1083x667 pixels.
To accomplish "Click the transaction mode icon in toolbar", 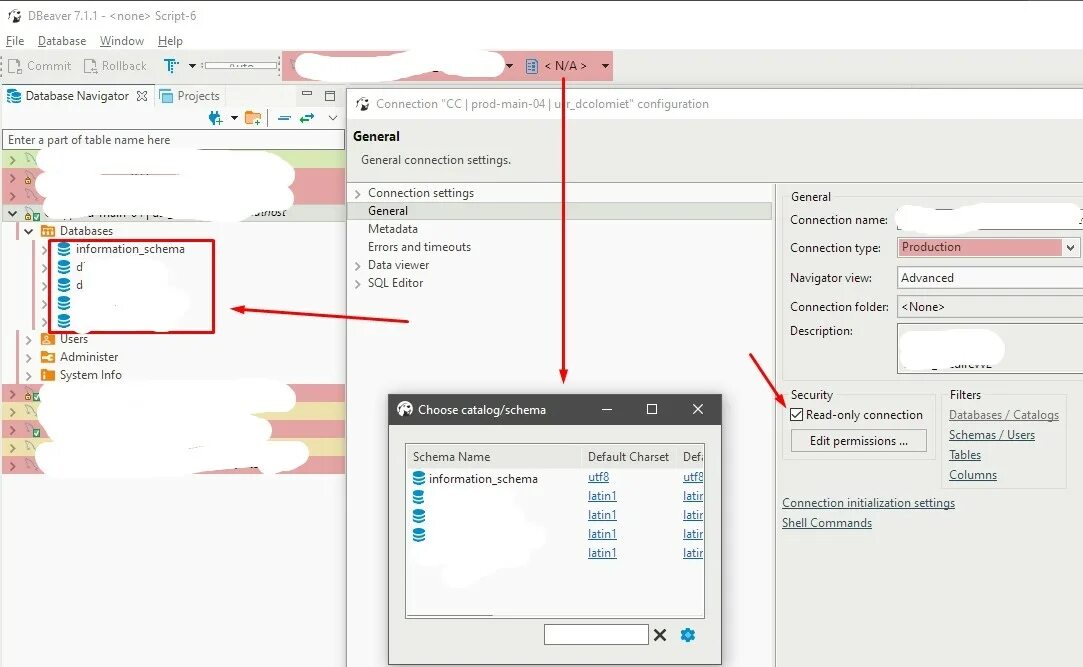I will click(x=171, y=66).
